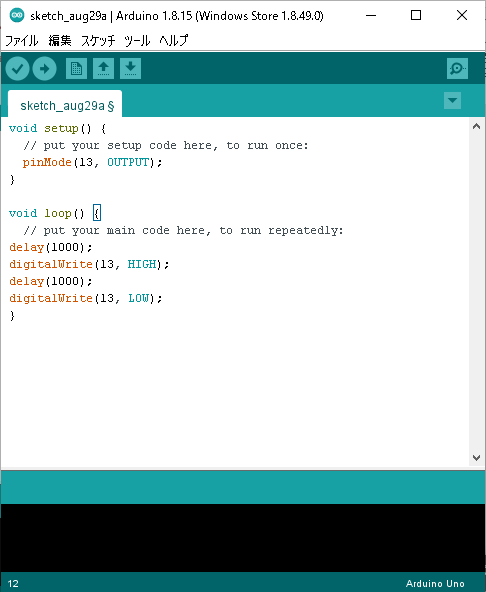Click the Upload arrow button
Image resolution: width=486 pixels, height=592 pixels.
click(45, 69)
